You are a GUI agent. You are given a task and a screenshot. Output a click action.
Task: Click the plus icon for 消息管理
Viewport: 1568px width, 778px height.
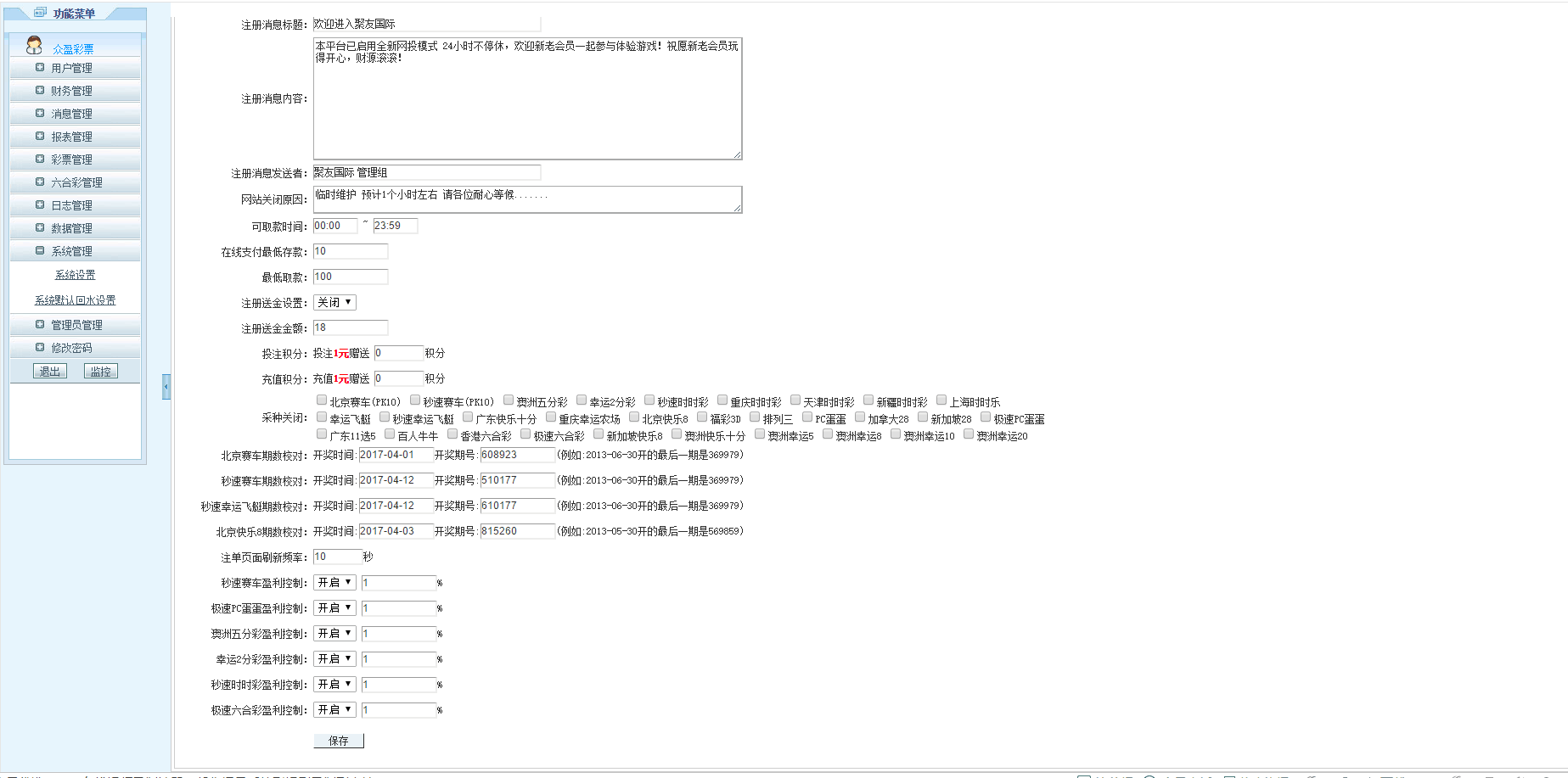click(40, 113)
